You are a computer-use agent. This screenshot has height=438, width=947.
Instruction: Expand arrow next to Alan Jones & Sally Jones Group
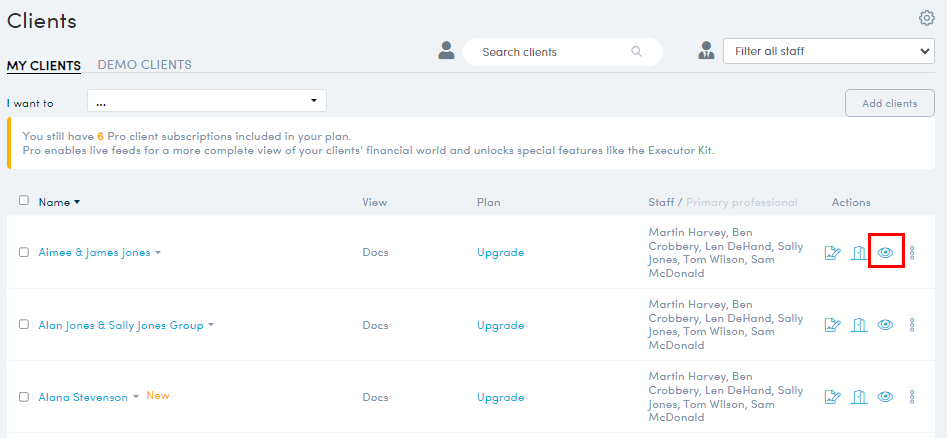[x=211, y=325]
